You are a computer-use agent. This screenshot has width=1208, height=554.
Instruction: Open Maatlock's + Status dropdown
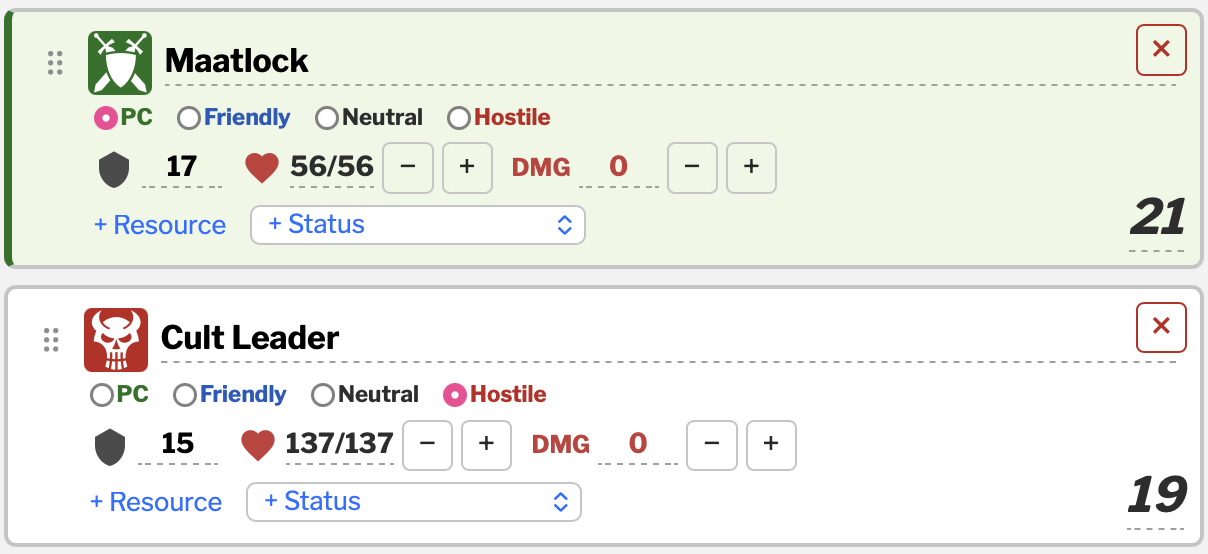tap(417, 225)
